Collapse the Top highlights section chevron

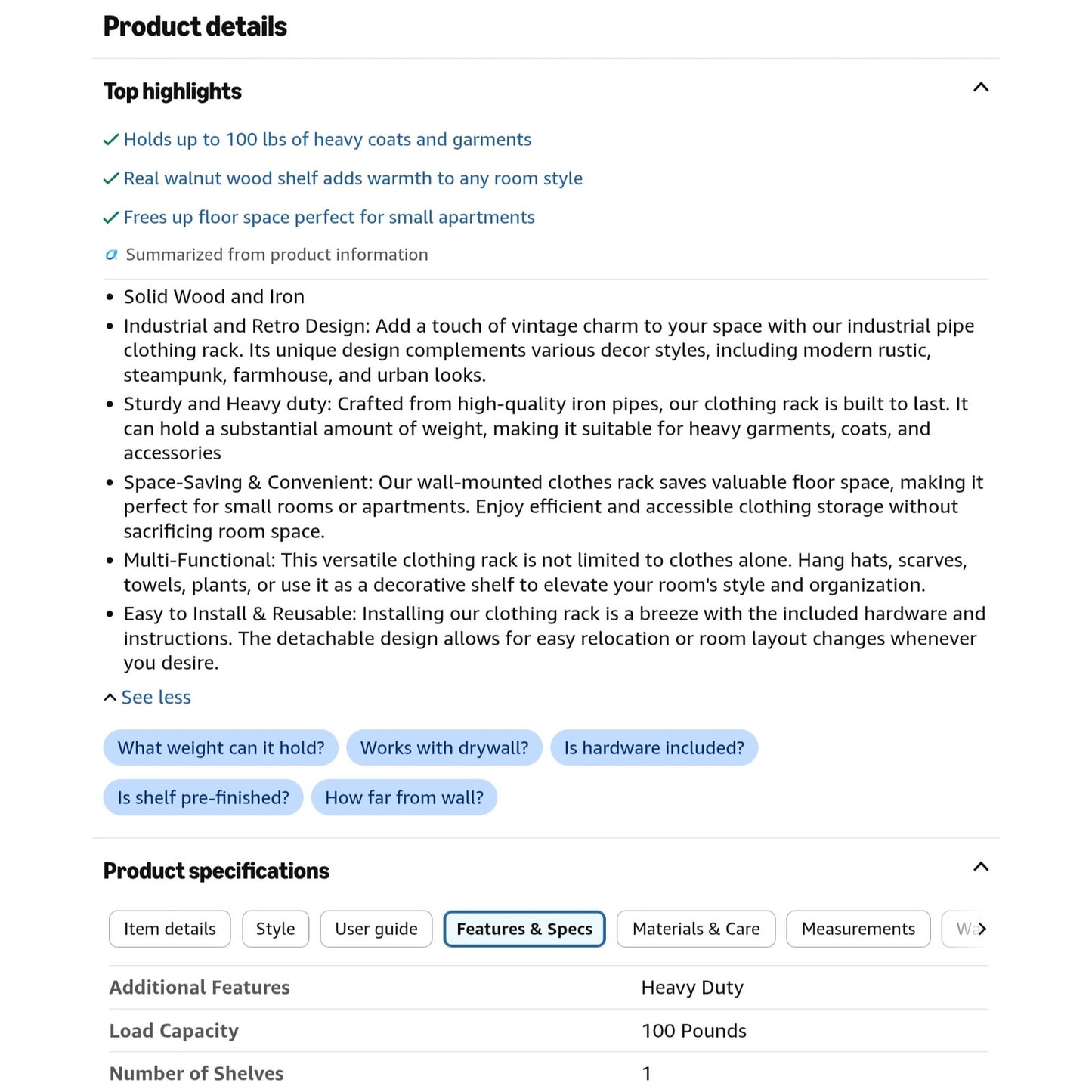980,88
